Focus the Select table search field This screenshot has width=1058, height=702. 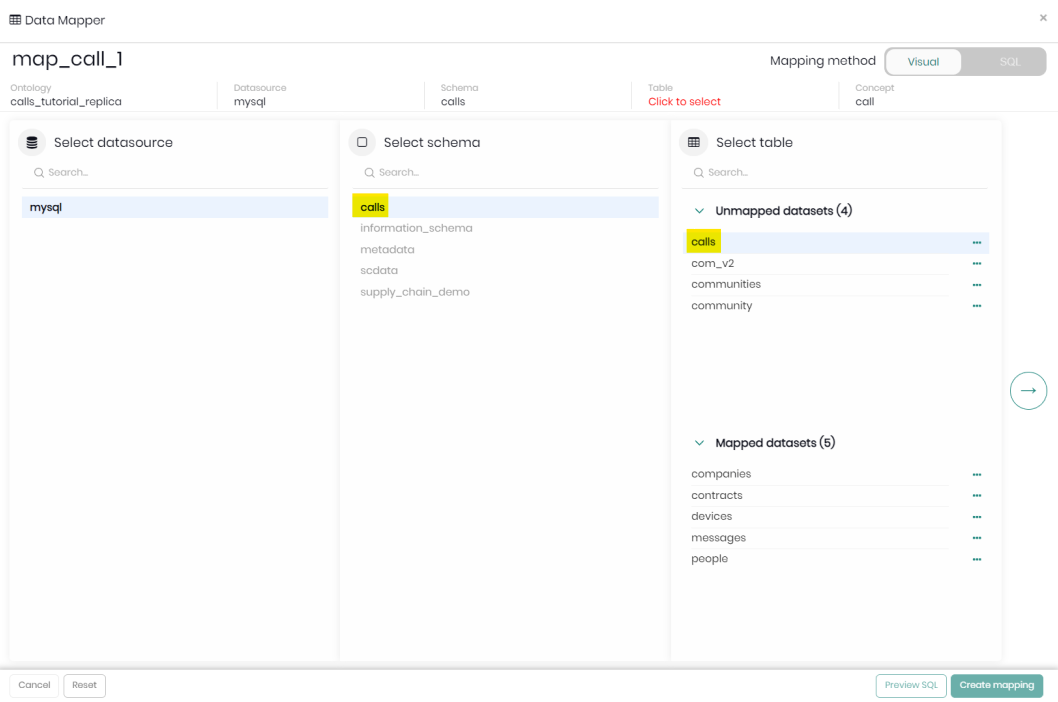(840, 172)
